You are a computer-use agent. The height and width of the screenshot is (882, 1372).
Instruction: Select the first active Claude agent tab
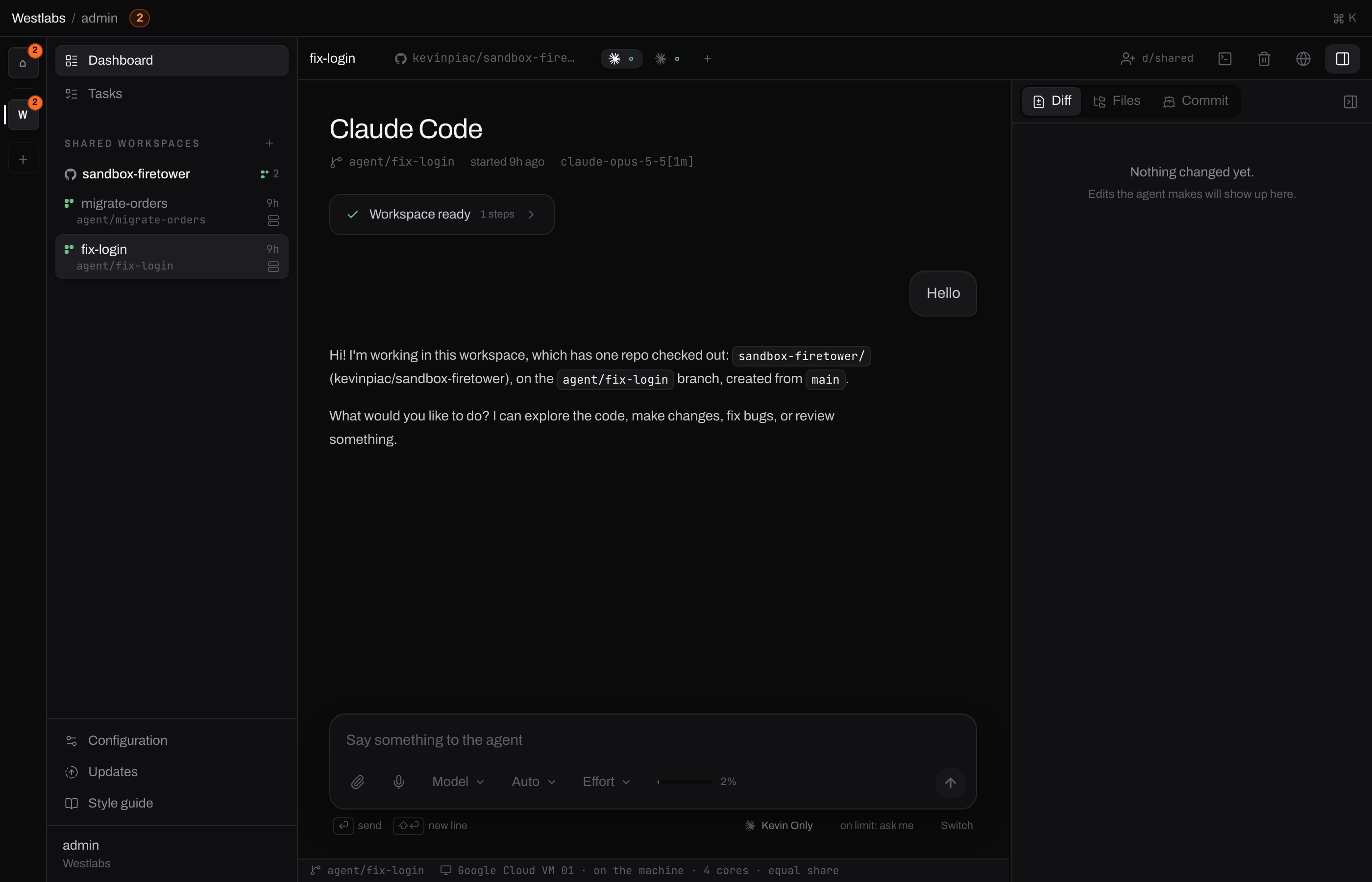click(621, 58)
